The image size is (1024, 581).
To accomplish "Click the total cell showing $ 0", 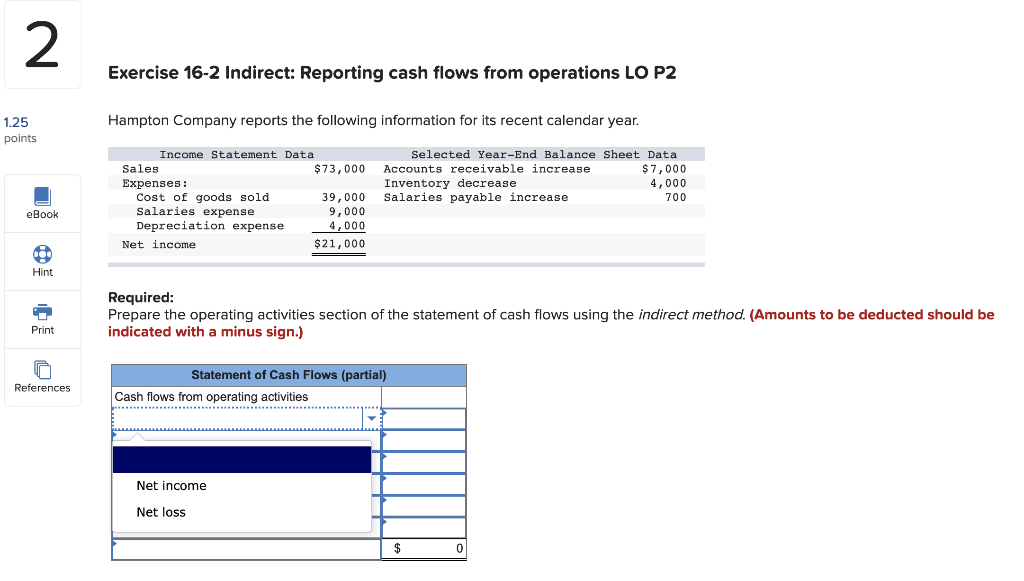I will click(424, 548).
